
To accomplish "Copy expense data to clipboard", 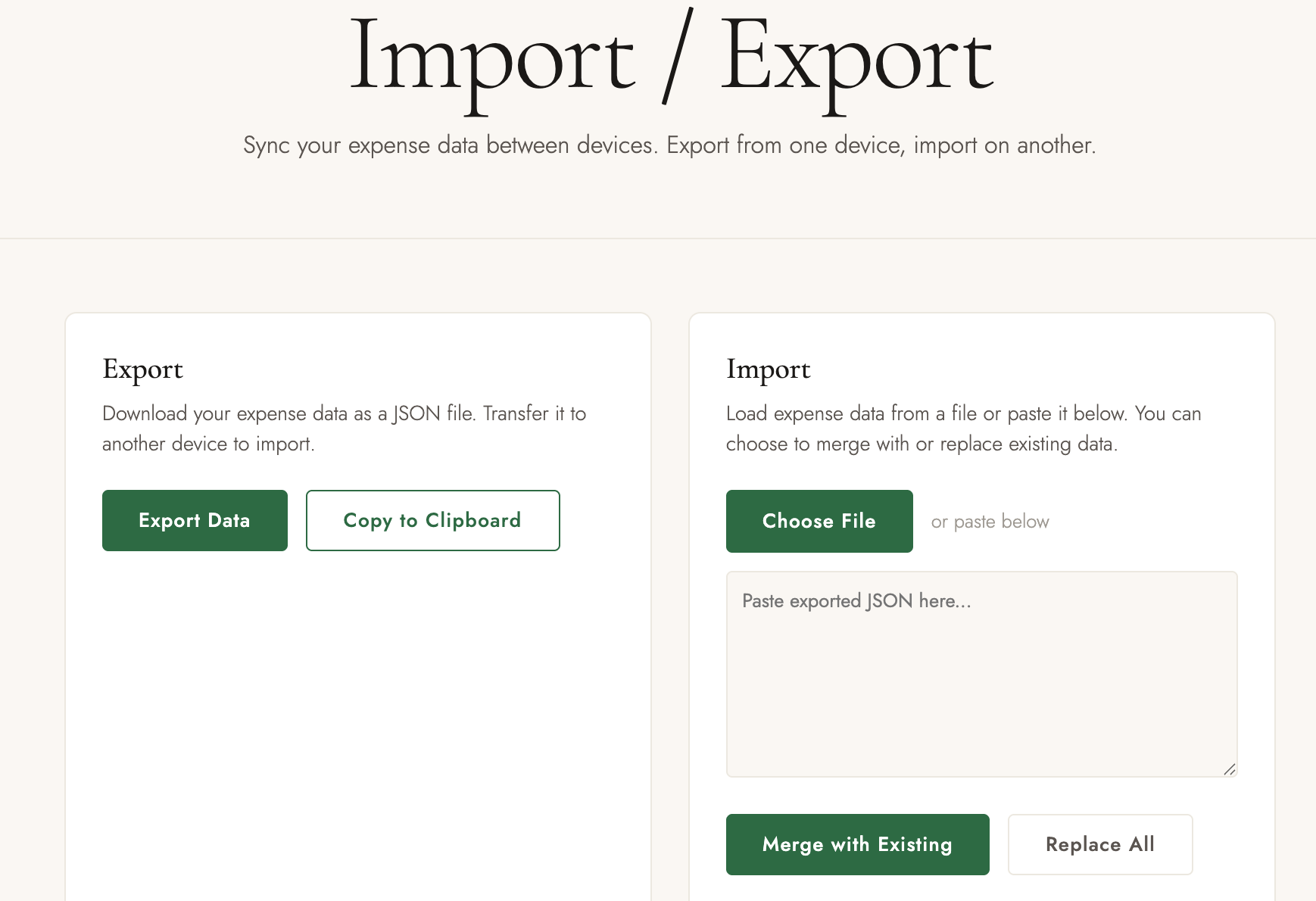I will click(432, 520).
